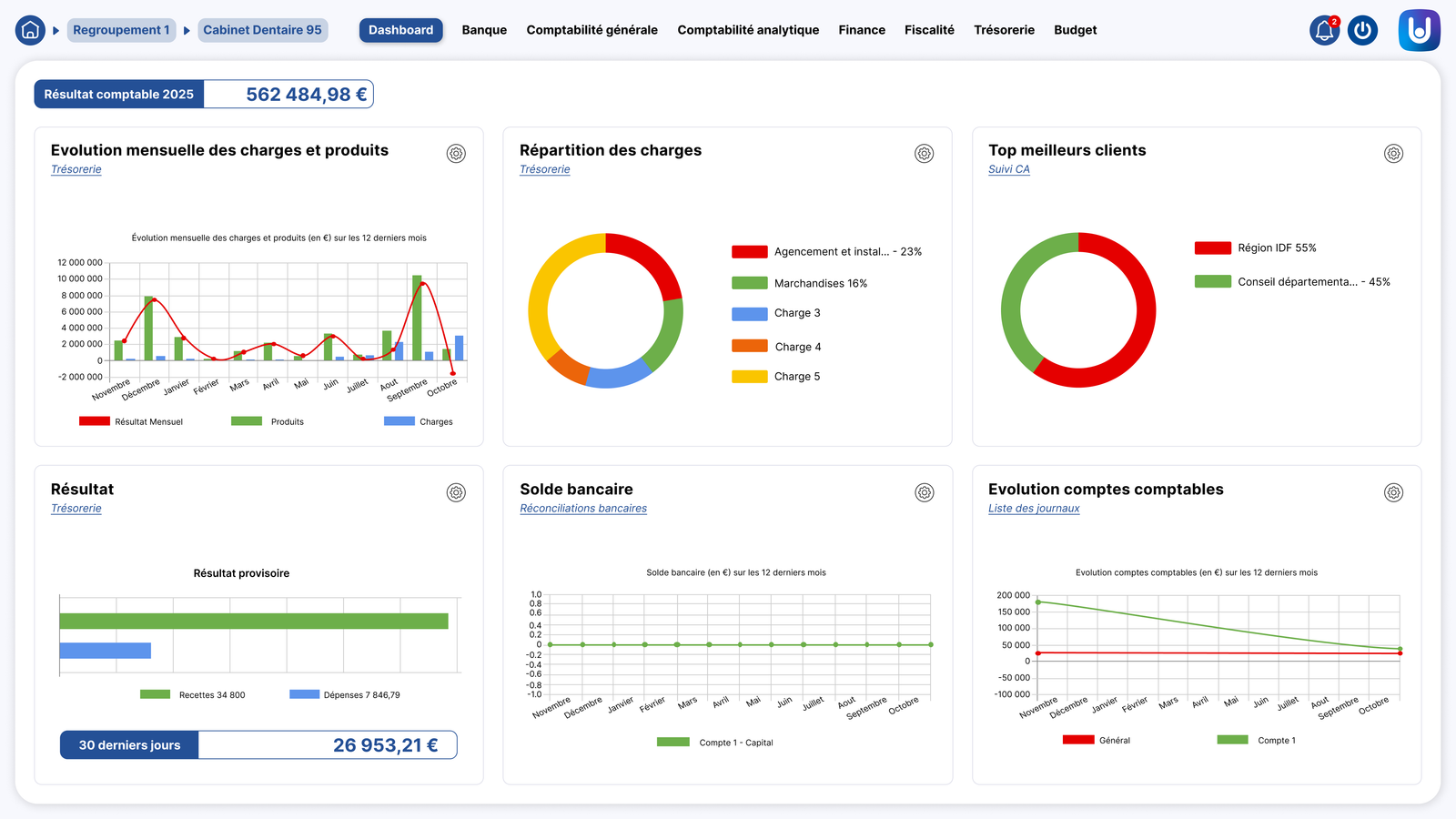Click the Dépenses 7 846,79 legend swatch

(x=305, y=694)
